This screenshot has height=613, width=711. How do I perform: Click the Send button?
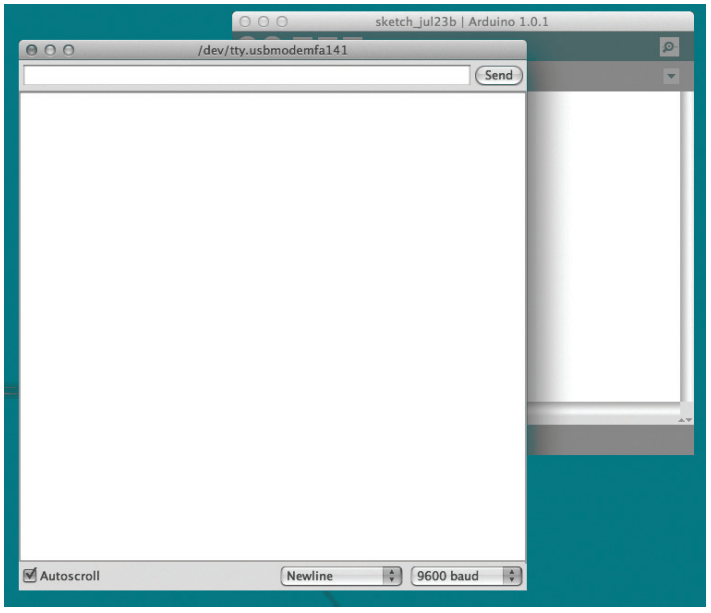498,75
